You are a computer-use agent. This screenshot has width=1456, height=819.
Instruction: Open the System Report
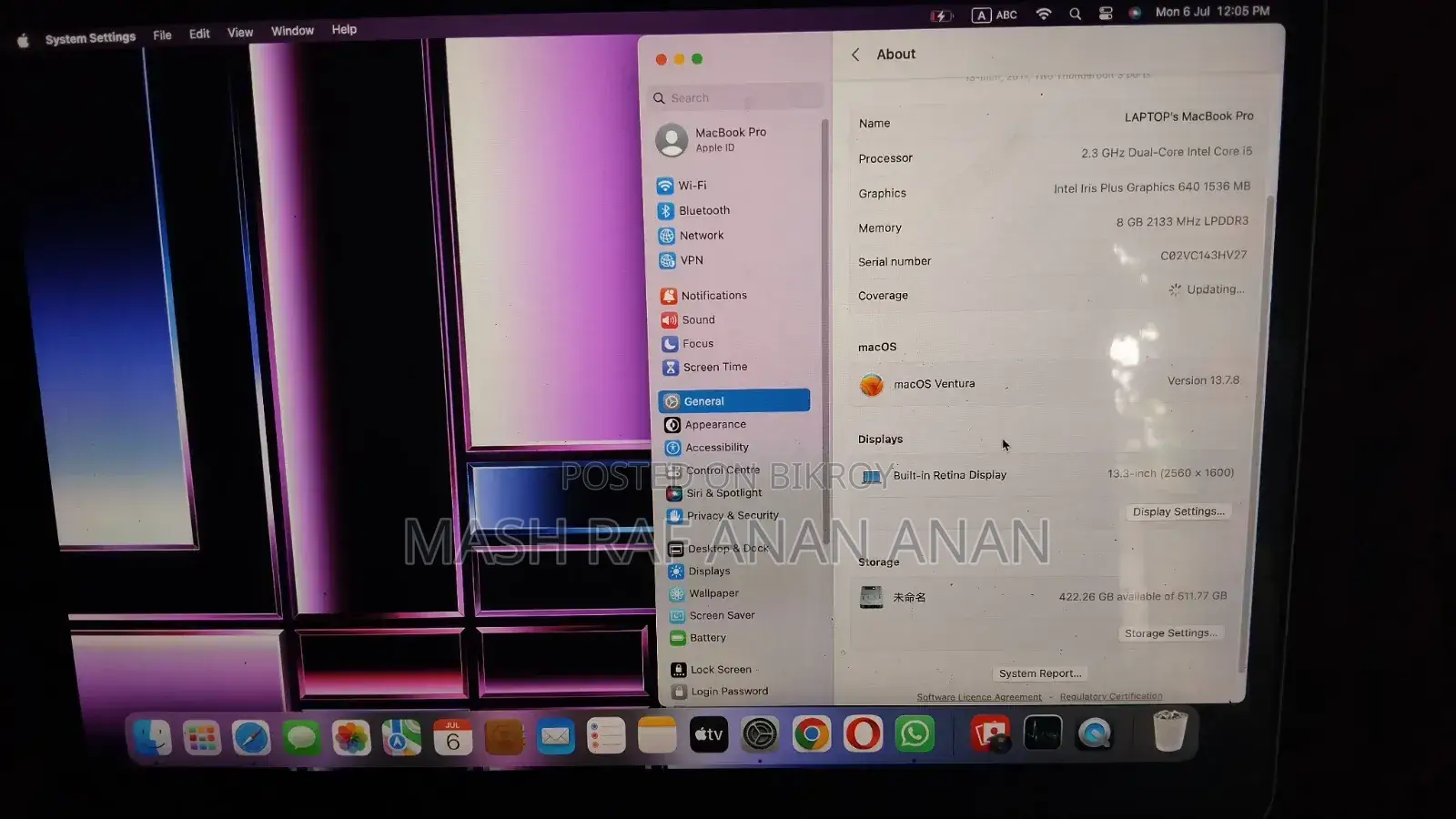[x=1040, y=673]
